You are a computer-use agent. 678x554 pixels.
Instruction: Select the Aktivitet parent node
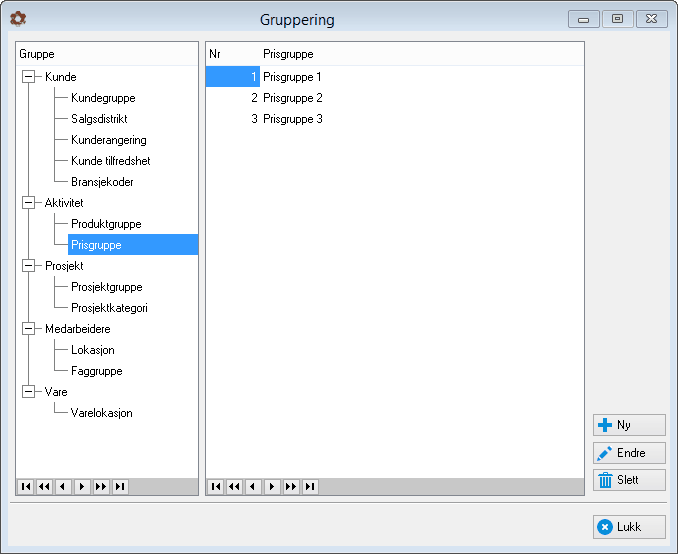pos(64,203)
